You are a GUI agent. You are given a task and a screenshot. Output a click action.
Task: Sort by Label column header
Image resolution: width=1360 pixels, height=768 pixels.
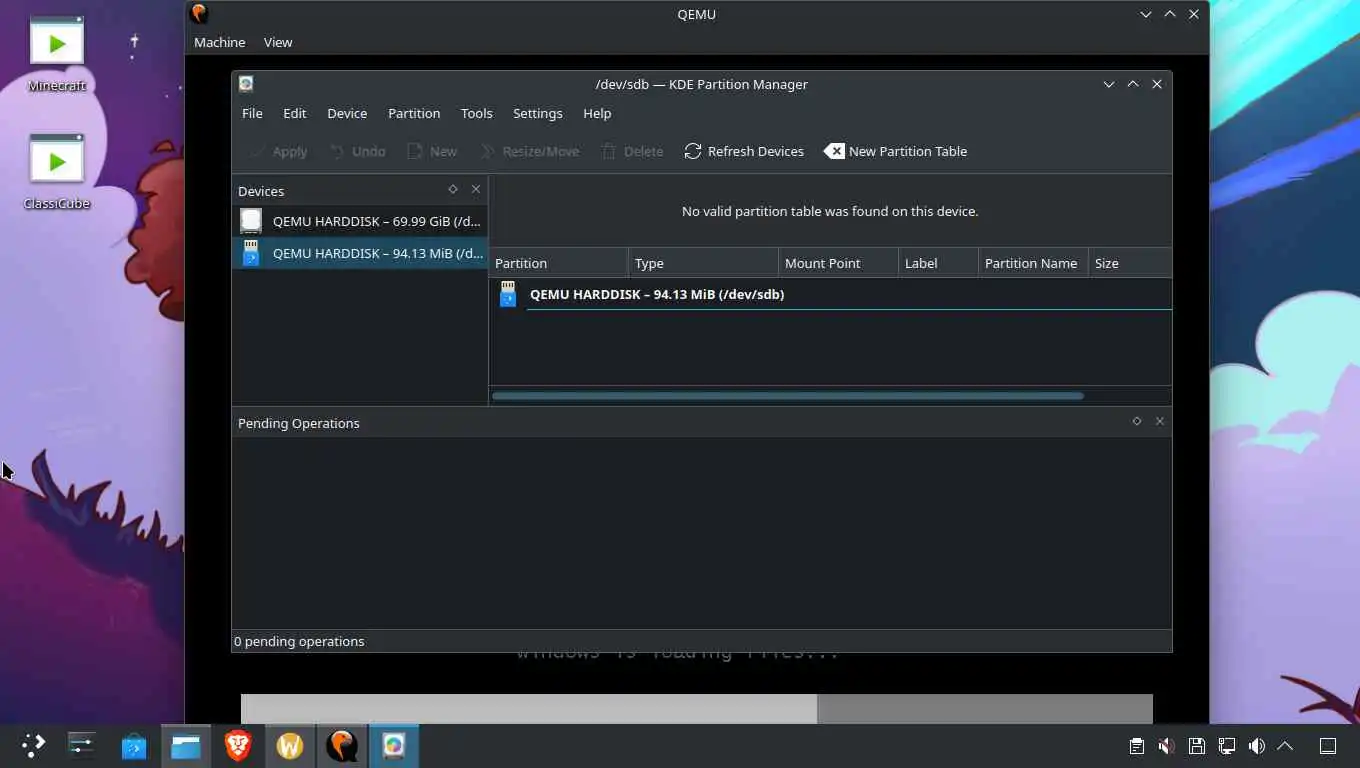[x=938, y=263]
